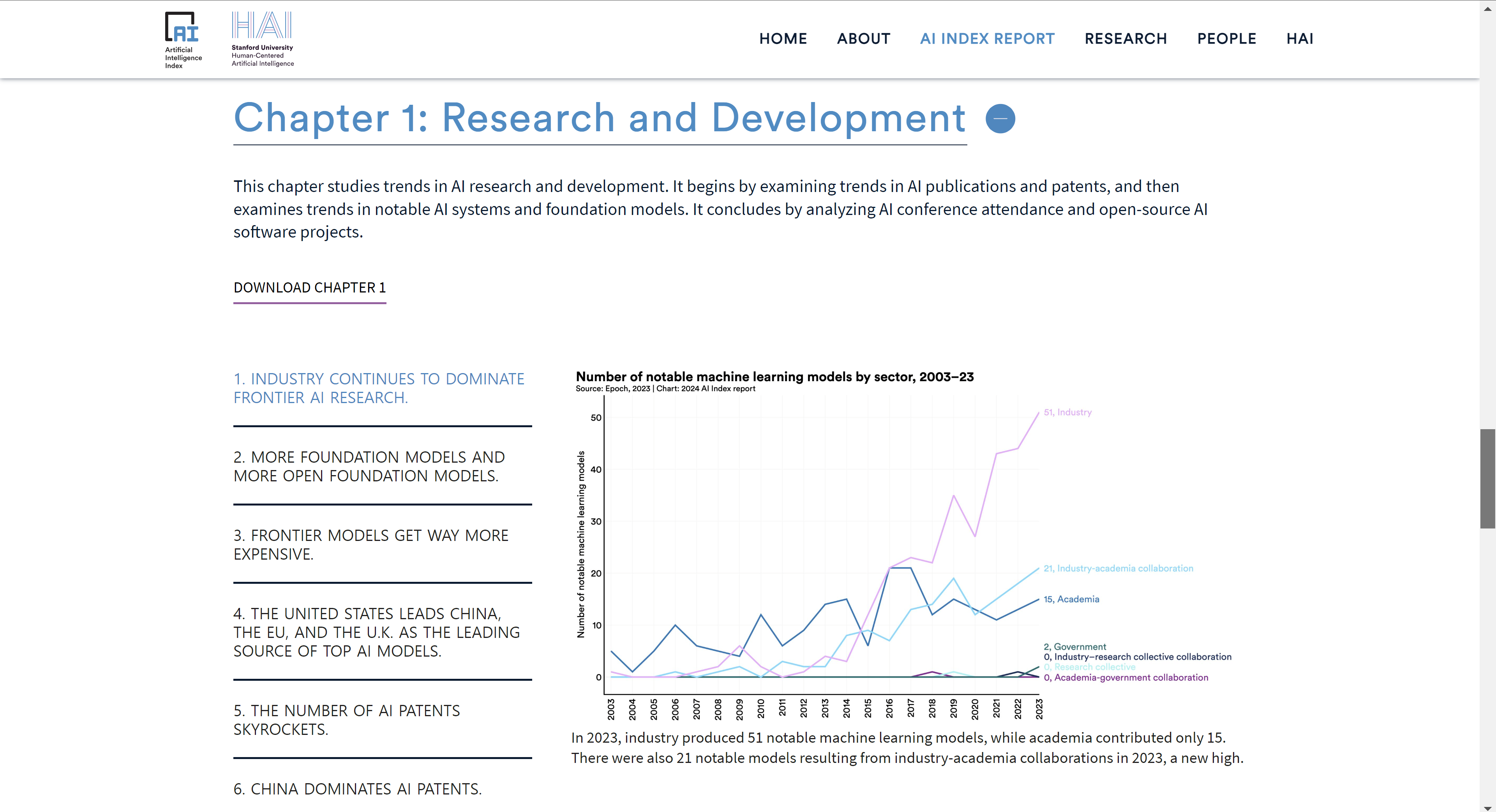
Task: Select takeaway 4 United States leads China
Action: 376,632
